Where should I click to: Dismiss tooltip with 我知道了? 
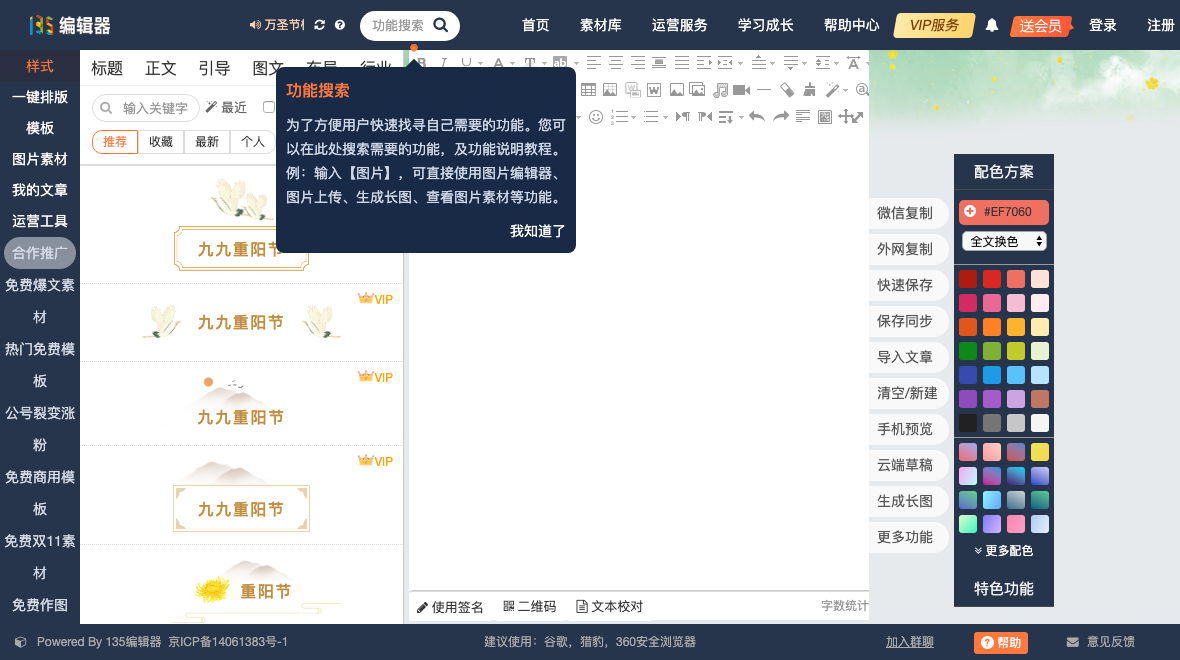click(x=537, y=231)
